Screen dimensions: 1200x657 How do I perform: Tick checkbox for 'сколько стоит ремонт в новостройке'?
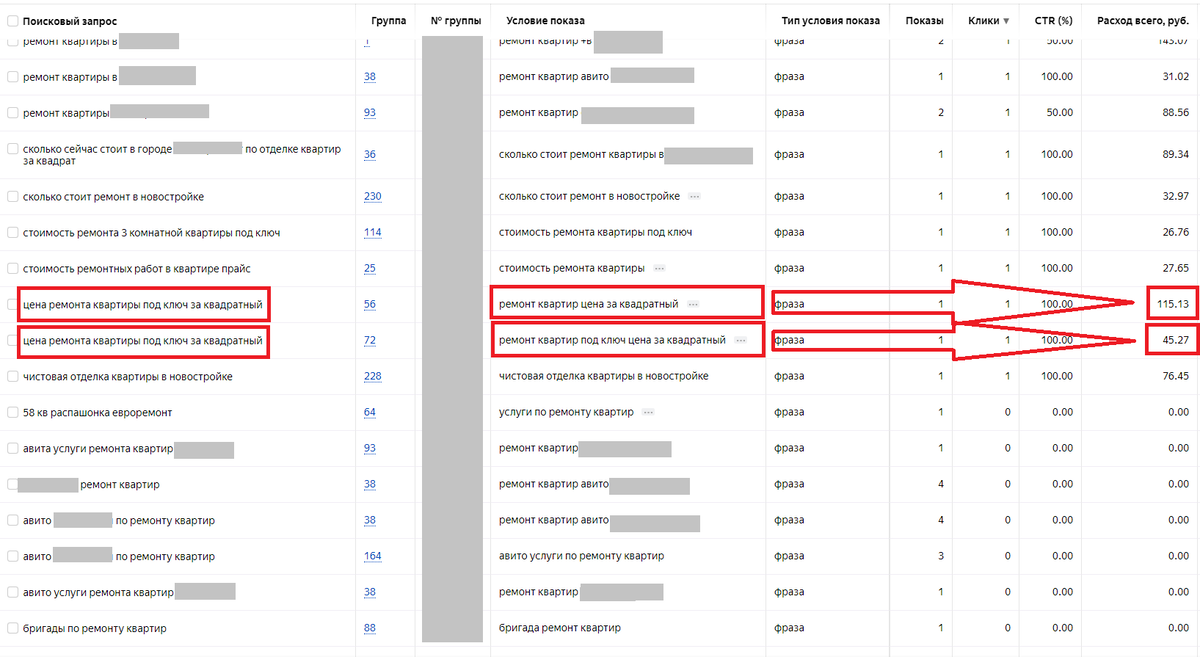click(12, 197)
